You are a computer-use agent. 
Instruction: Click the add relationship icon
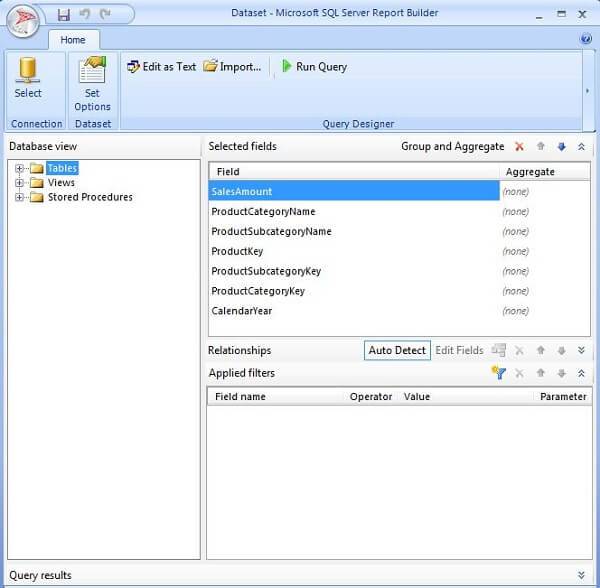(x=499, y=350)
